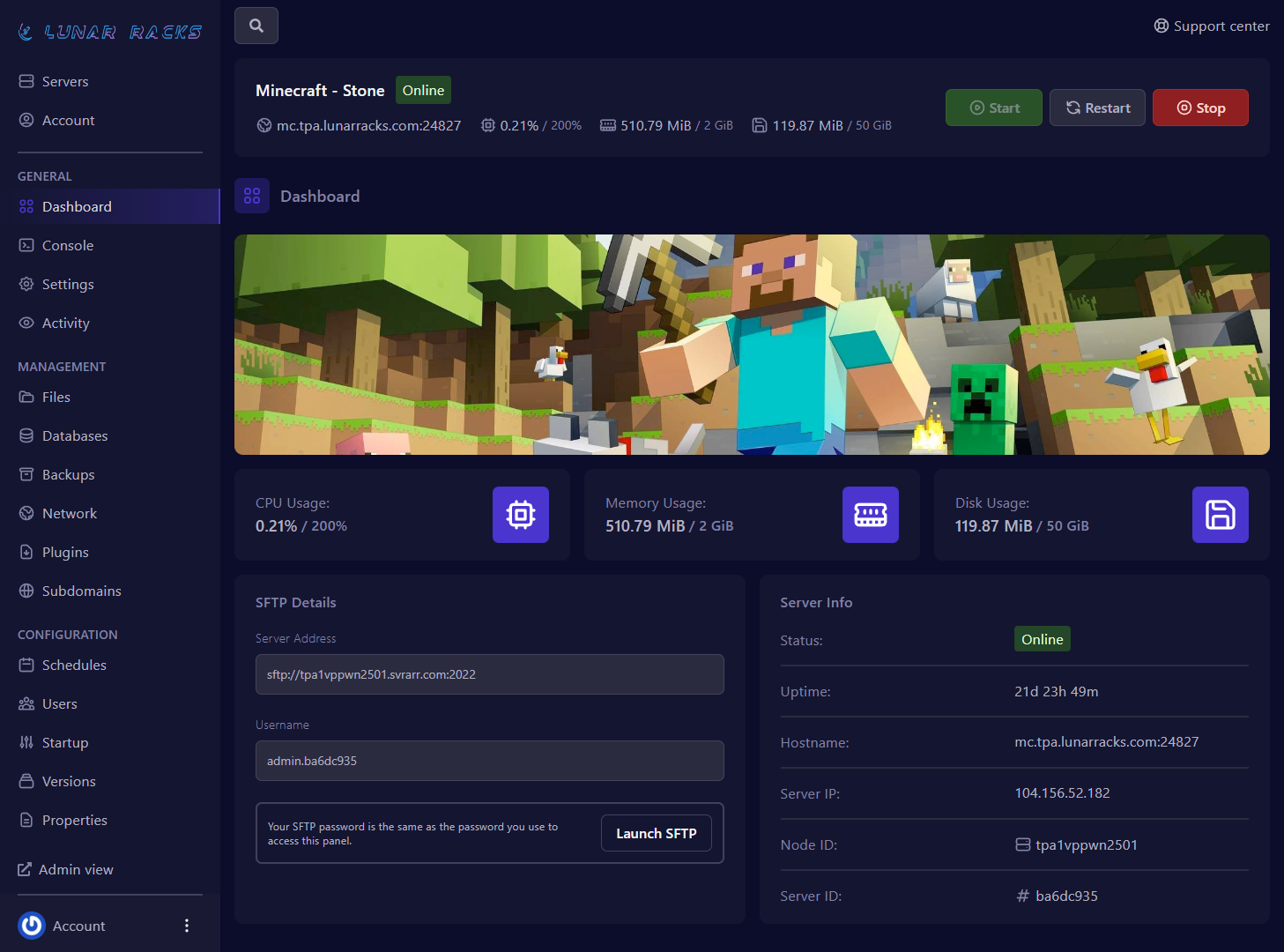The image size is (1284, 952).
Task: Click the search magnifier icon button
Action: pos(256,26)
